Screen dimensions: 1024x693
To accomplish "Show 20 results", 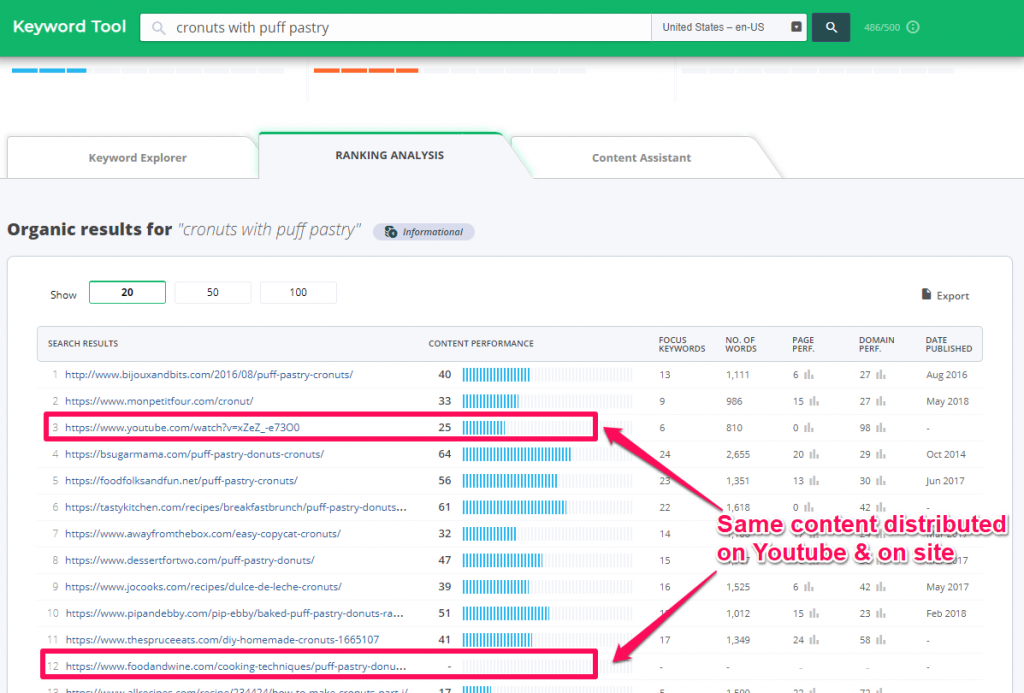I will [127, 293].
